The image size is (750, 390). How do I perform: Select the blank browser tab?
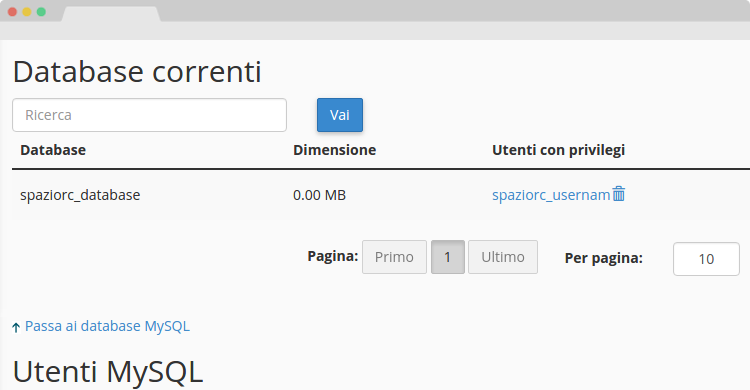click(x=111, y=14)
